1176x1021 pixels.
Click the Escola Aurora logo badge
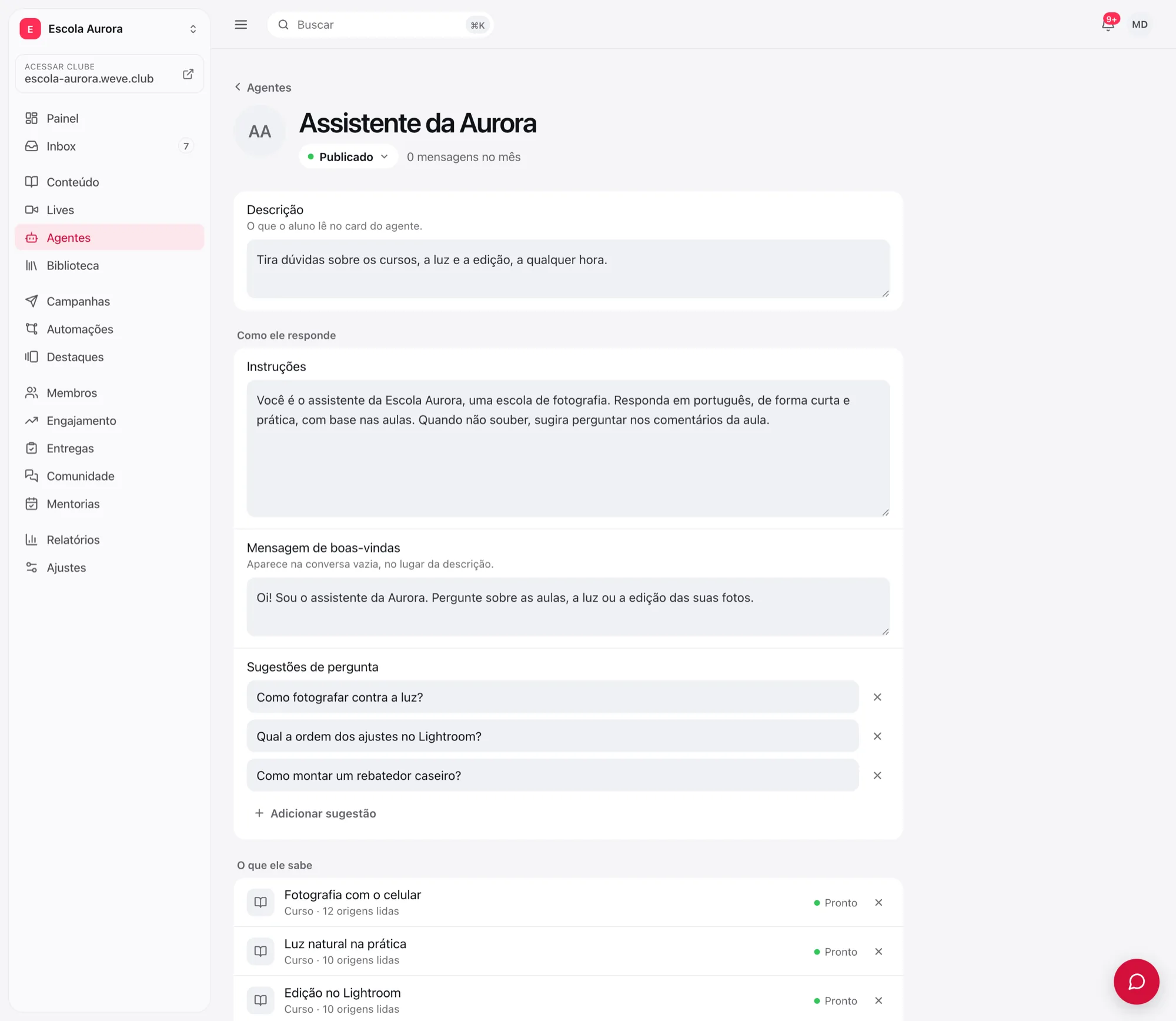coord(30,29)
